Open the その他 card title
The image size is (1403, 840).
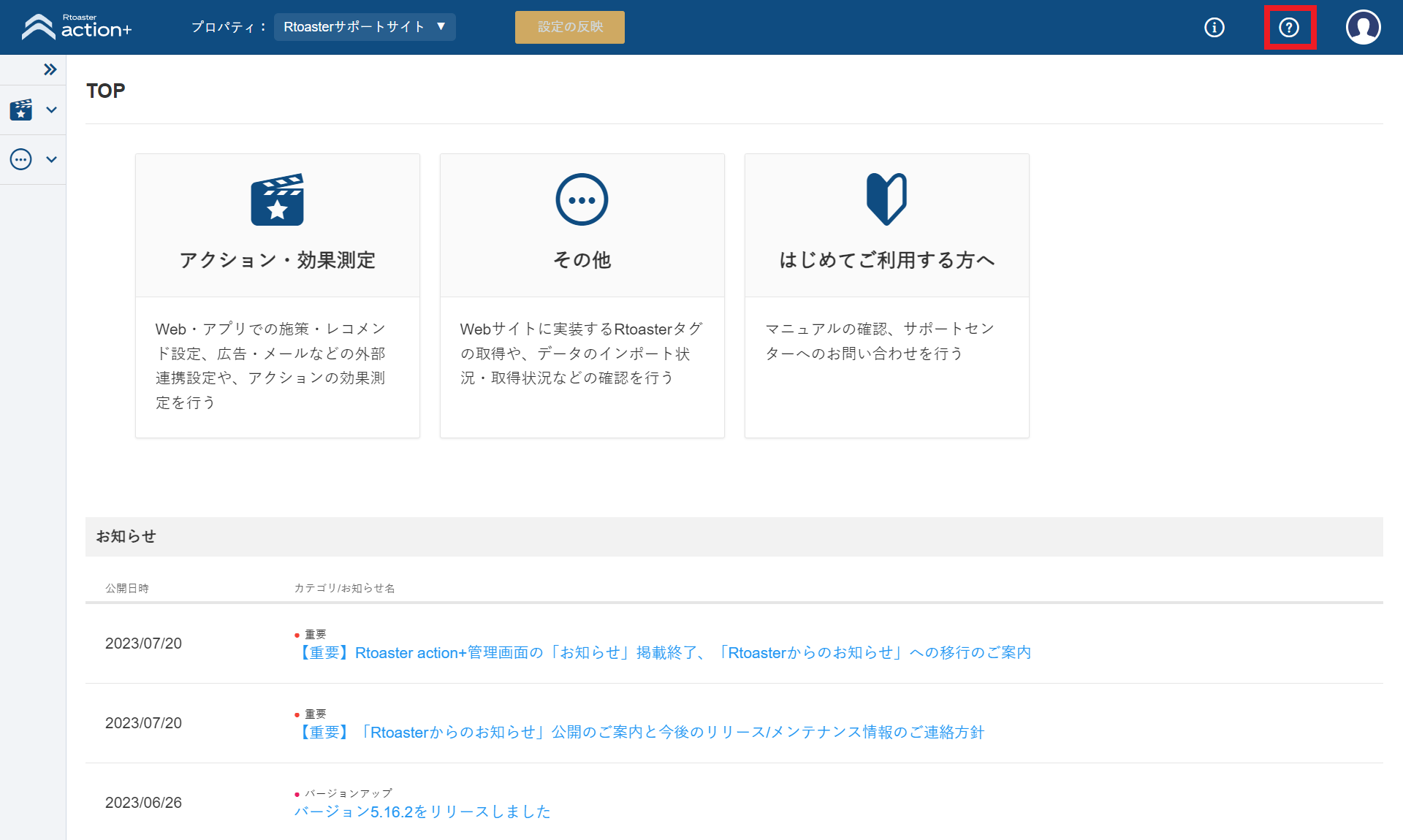(x=582, y=260)
